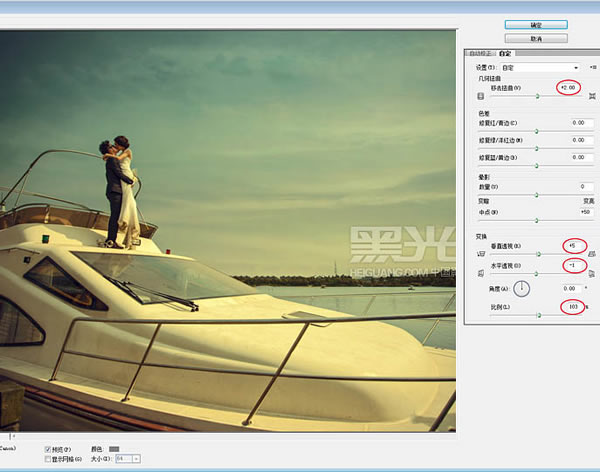
Task: Click the icon left of Horizontal Perspective slider
Action: tap(481, 273)
